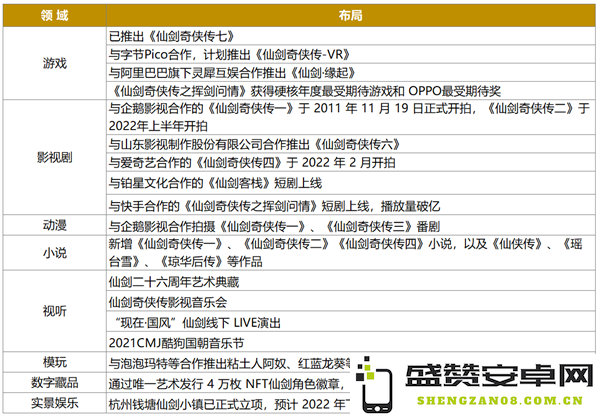Click row about 企鹅影视 番剧
This screenshot has width=600, height=416.
click(x=351, y=225)
